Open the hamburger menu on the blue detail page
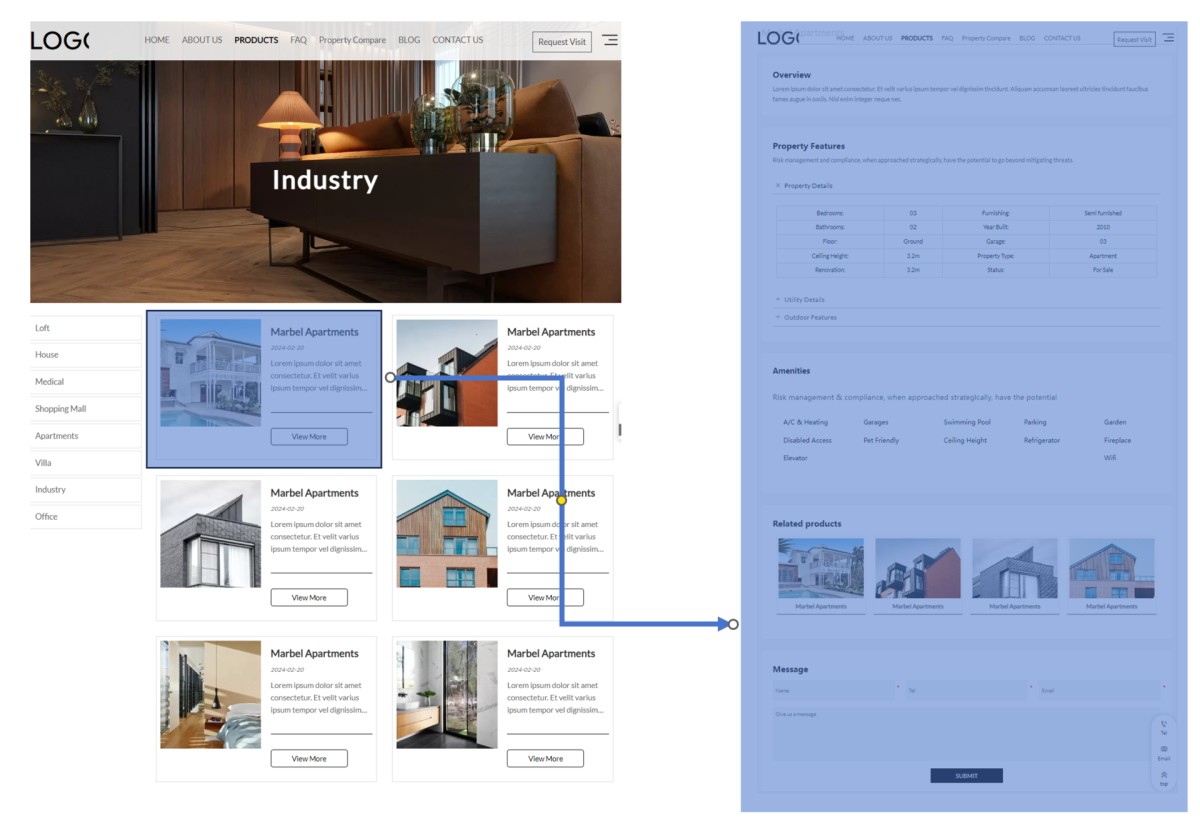The image size is (1200, 825). (1168, 38)
